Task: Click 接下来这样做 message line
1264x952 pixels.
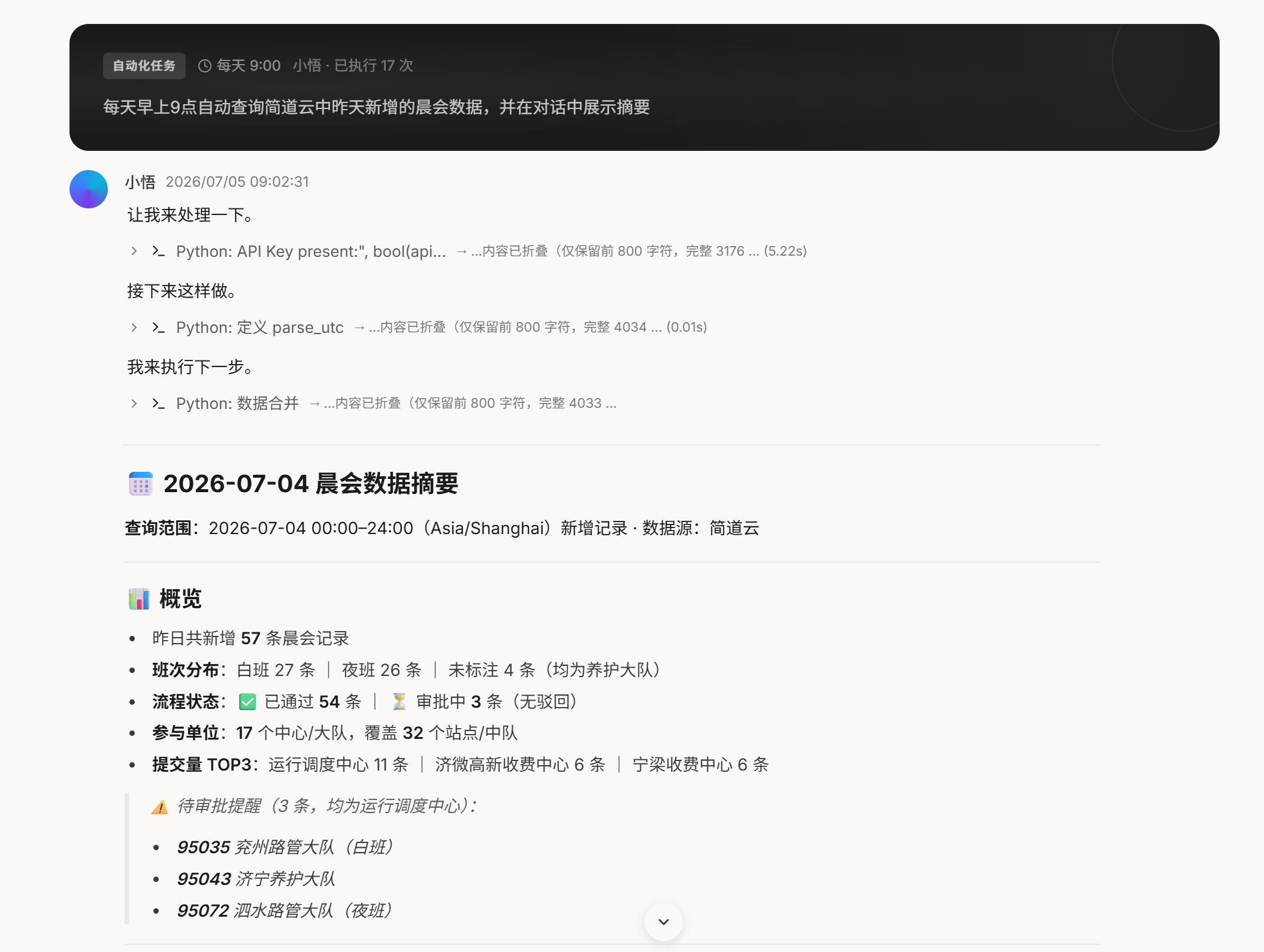Action: pos(182,291)
